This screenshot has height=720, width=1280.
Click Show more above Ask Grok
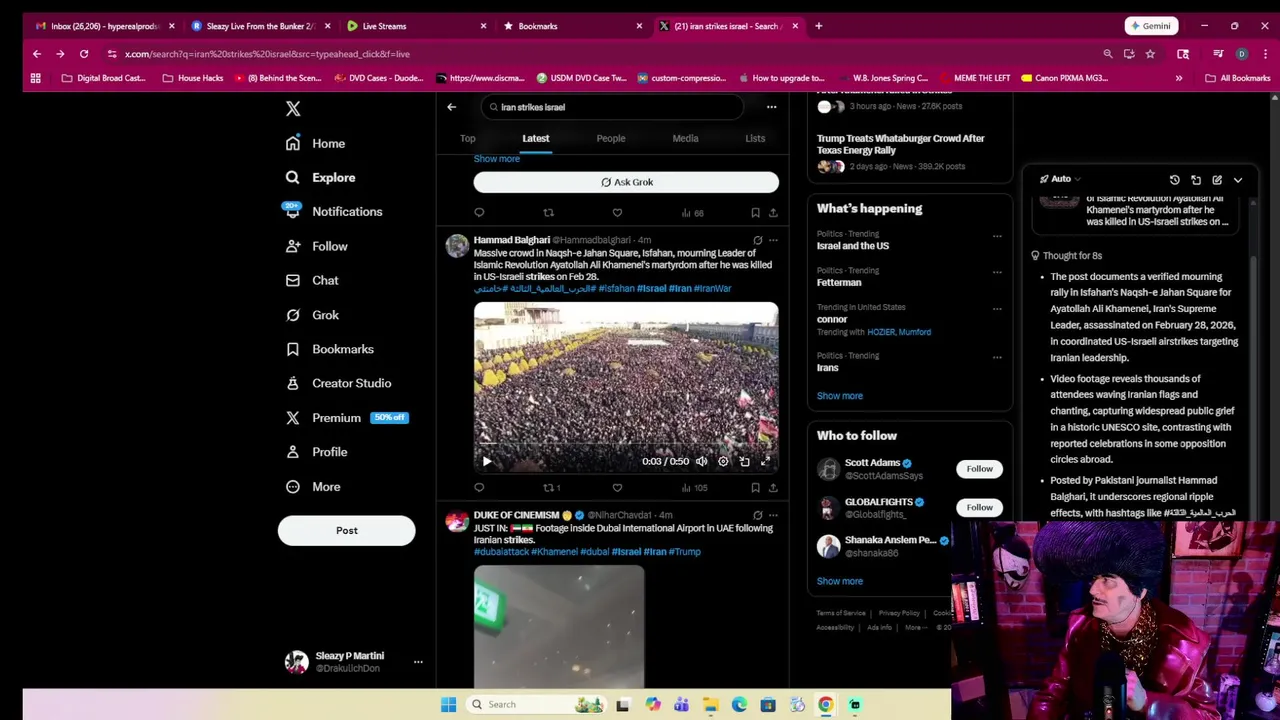[x=497, y=159]
